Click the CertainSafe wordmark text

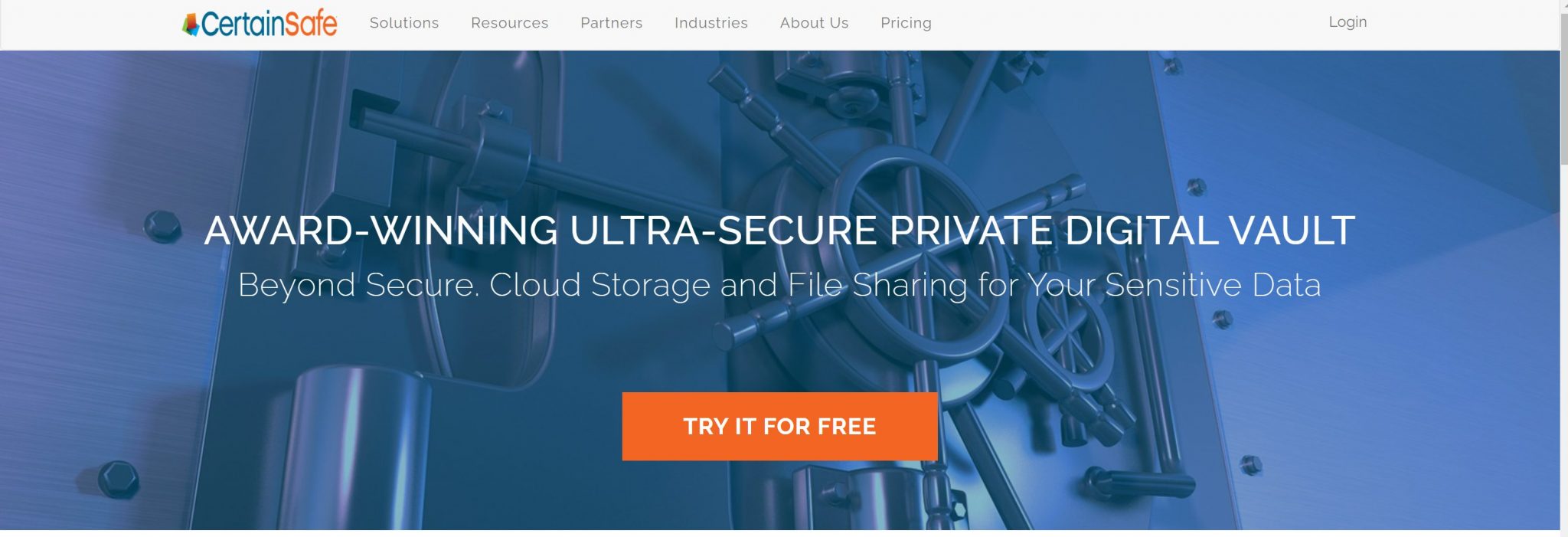click(269, 24)
